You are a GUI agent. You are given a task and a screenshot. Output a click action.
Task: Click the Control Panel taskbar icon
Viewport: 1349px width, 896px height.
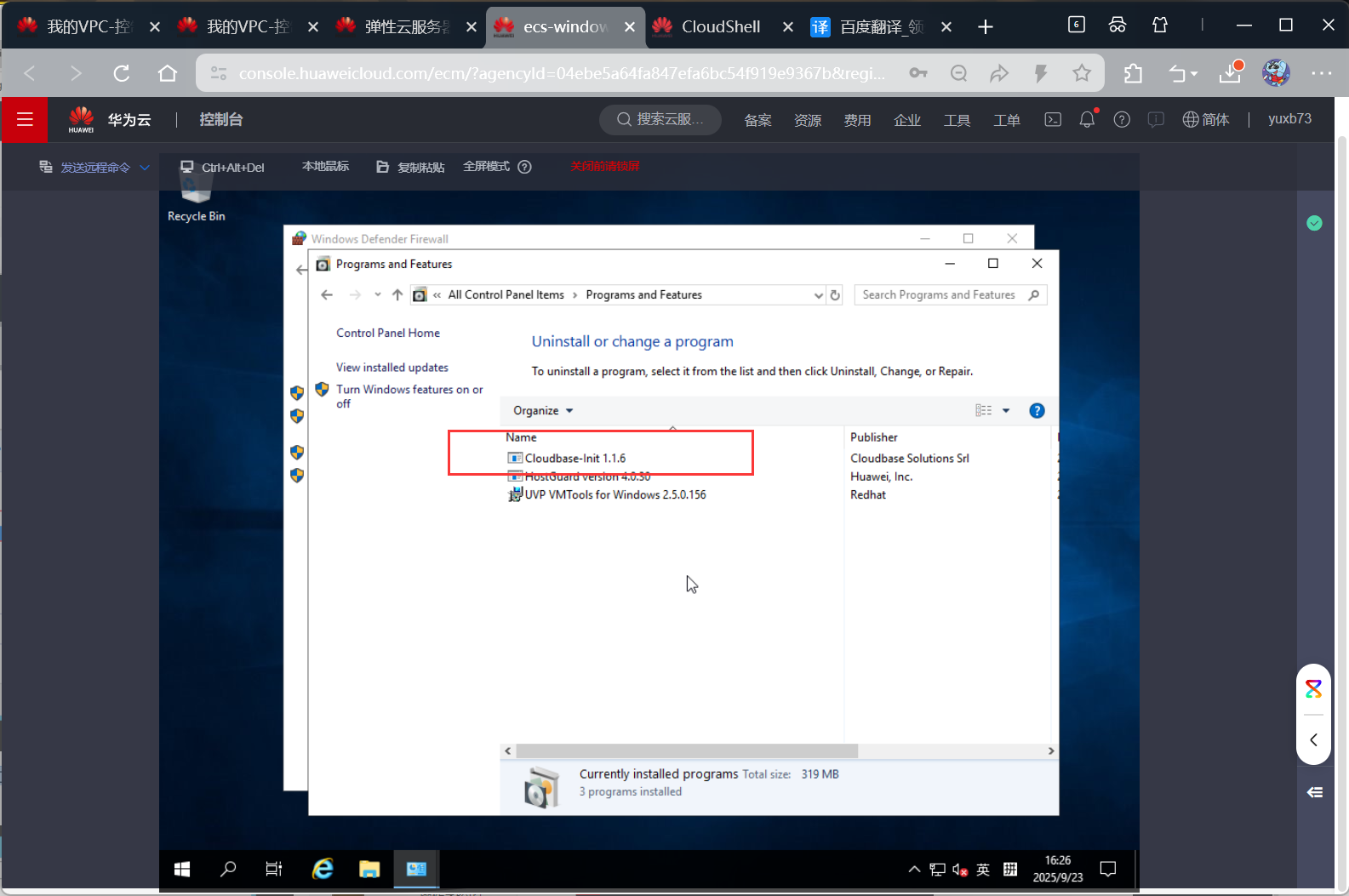coord(416,869)
